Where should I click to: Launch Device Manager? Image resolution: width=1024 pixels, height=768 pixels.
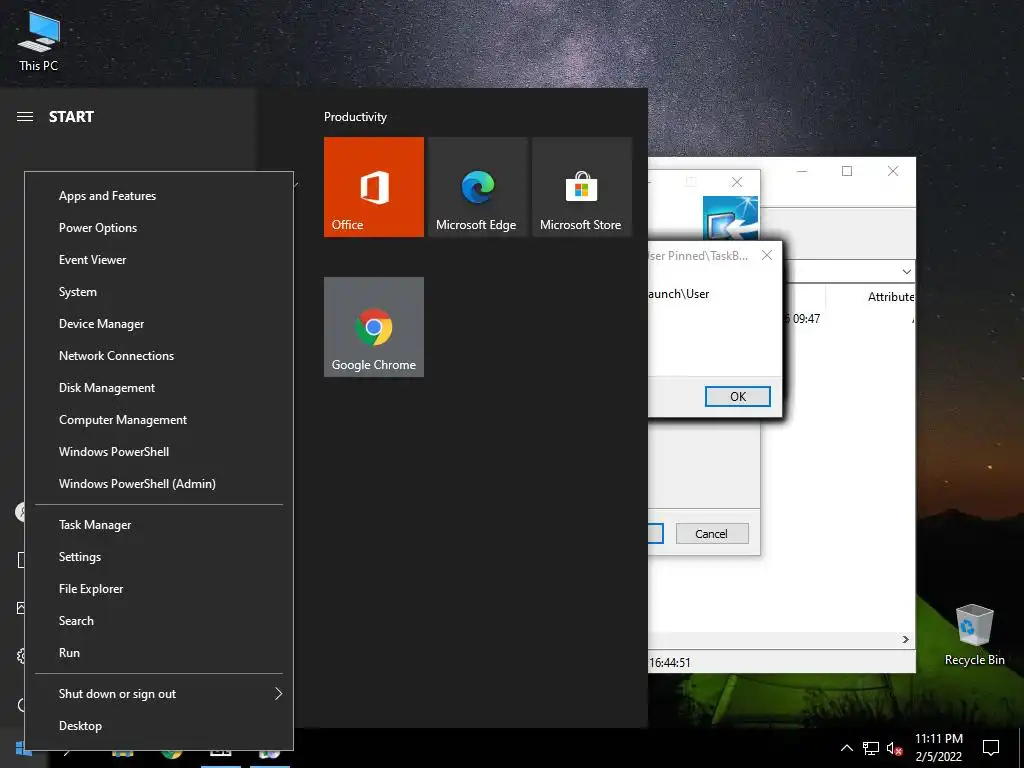(x=159, y=324)
